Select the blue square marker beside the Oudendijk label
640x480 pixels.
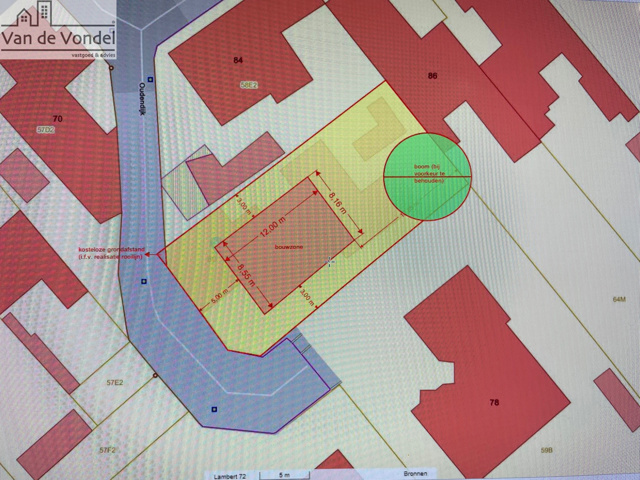[149, 81]
